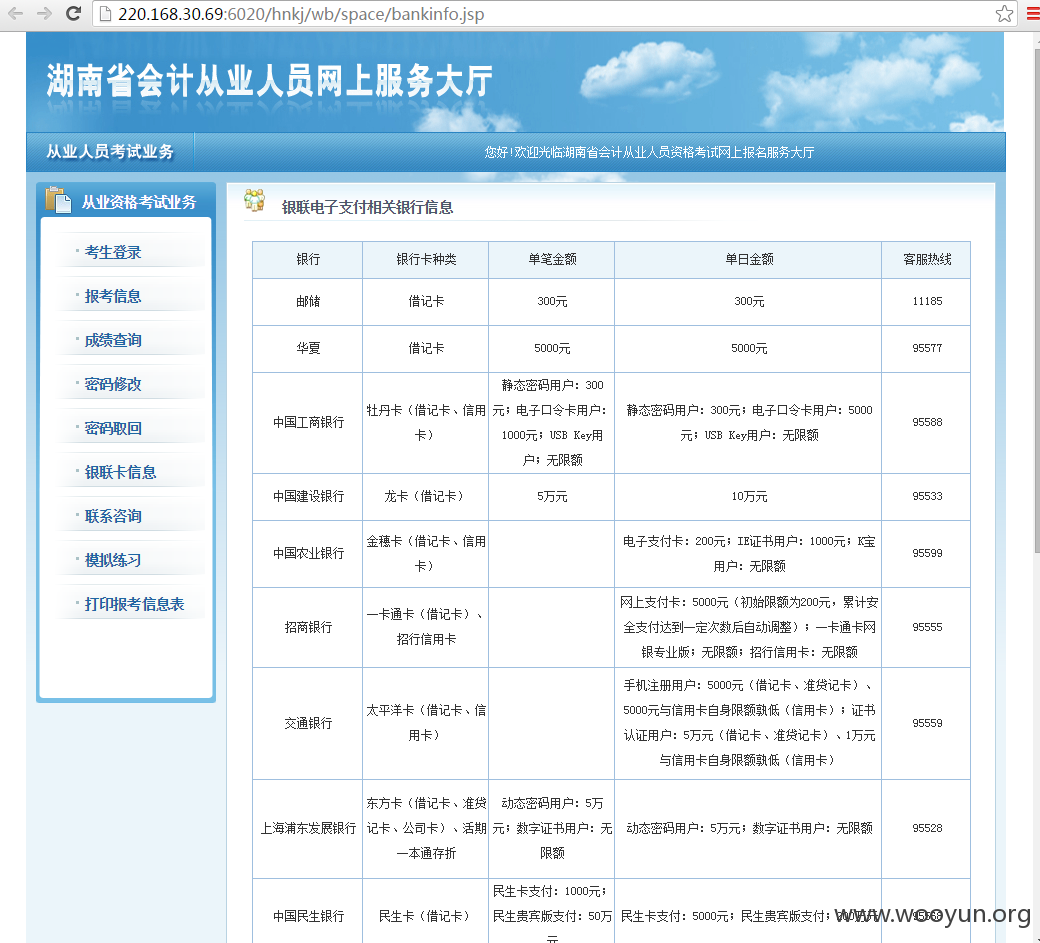Viewport: 1040px width, 943px height.
Task: Click the welcome message in the navigation bar
Action: coord(649,153)
